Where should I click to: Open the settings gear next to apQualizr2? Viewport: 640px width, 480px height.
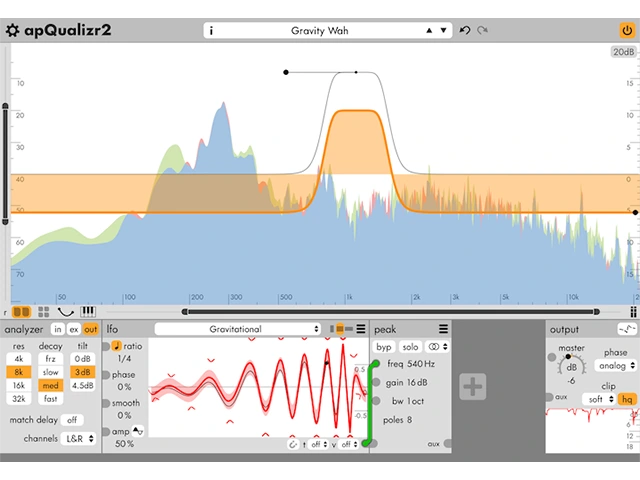(x=12, y=31)
